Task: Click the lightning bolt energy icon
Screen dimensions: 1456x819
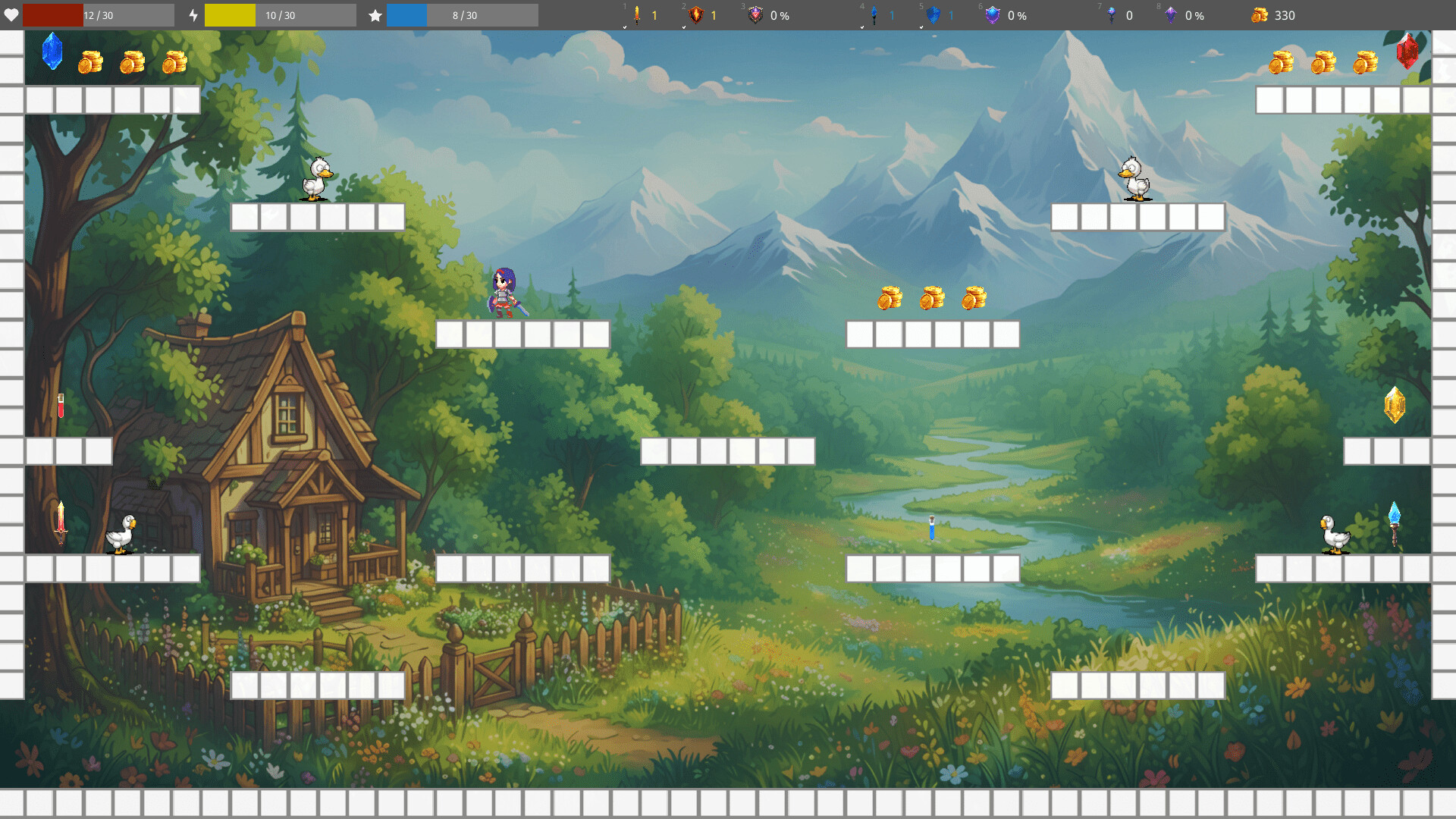Action: pyautogui.click(x=193, y=15)
